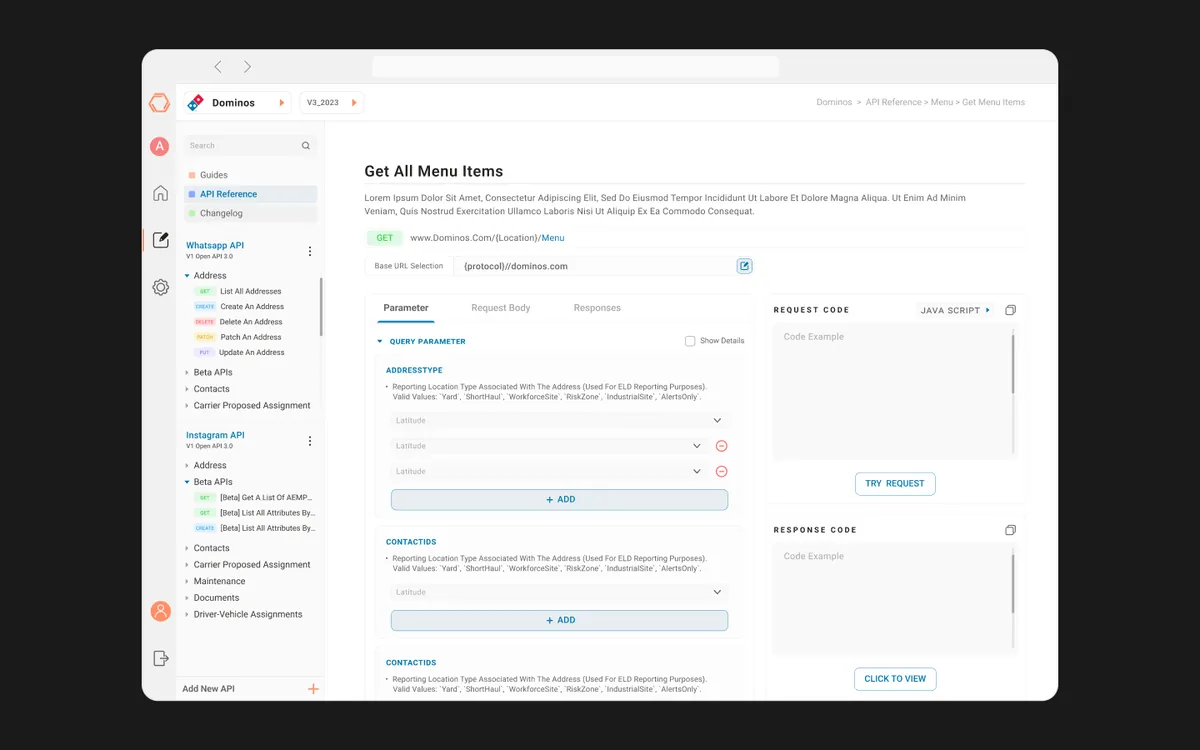Switch to the Responses tab
Screen dimensions: 1200x750
[597, 308]
